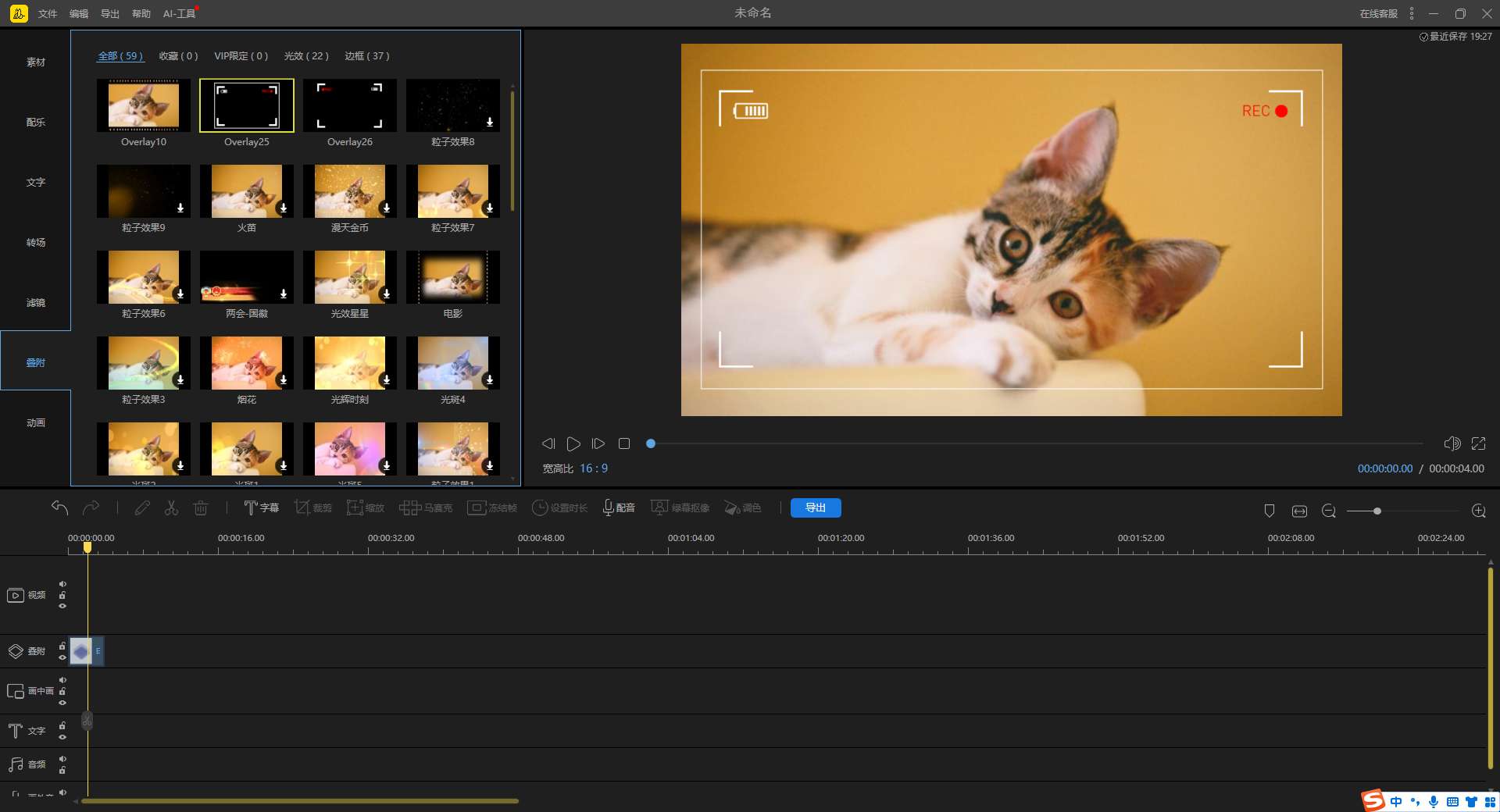Open fullscreen preview with the expand icon
The image size is (1500, 812).
(1478, 443)
